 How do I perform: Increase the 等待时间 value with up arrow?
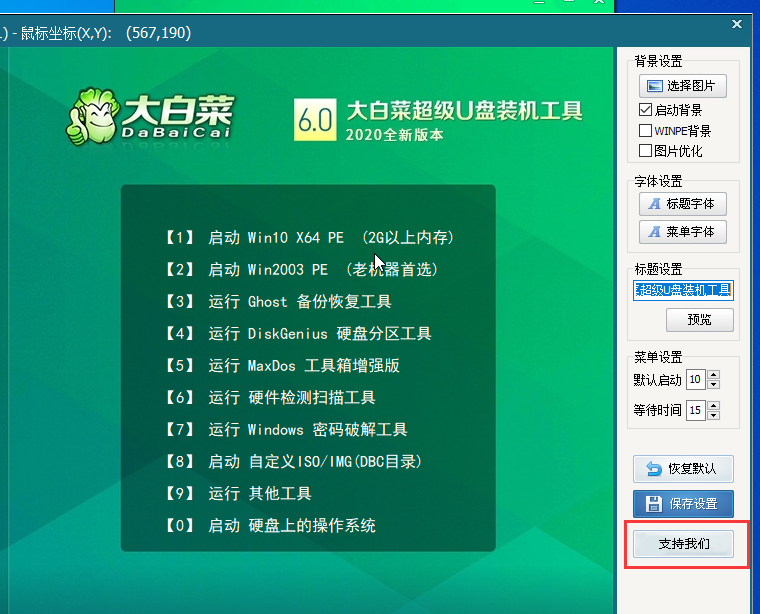[x=713, y=405]
